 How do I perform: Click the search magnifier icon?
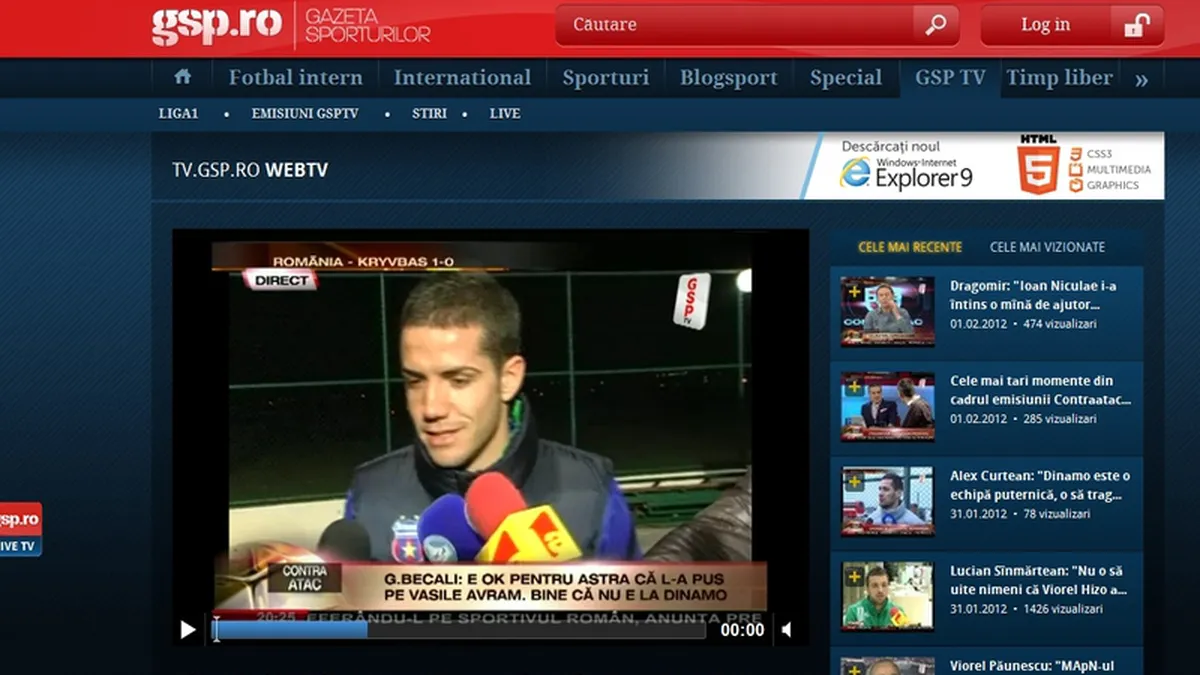tap(936, 25)
